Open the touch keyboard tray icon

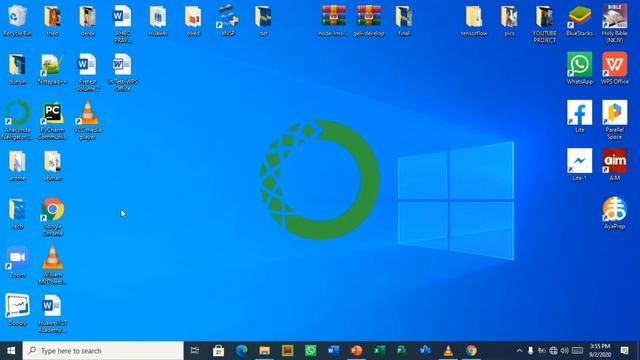tap(577, 351)
